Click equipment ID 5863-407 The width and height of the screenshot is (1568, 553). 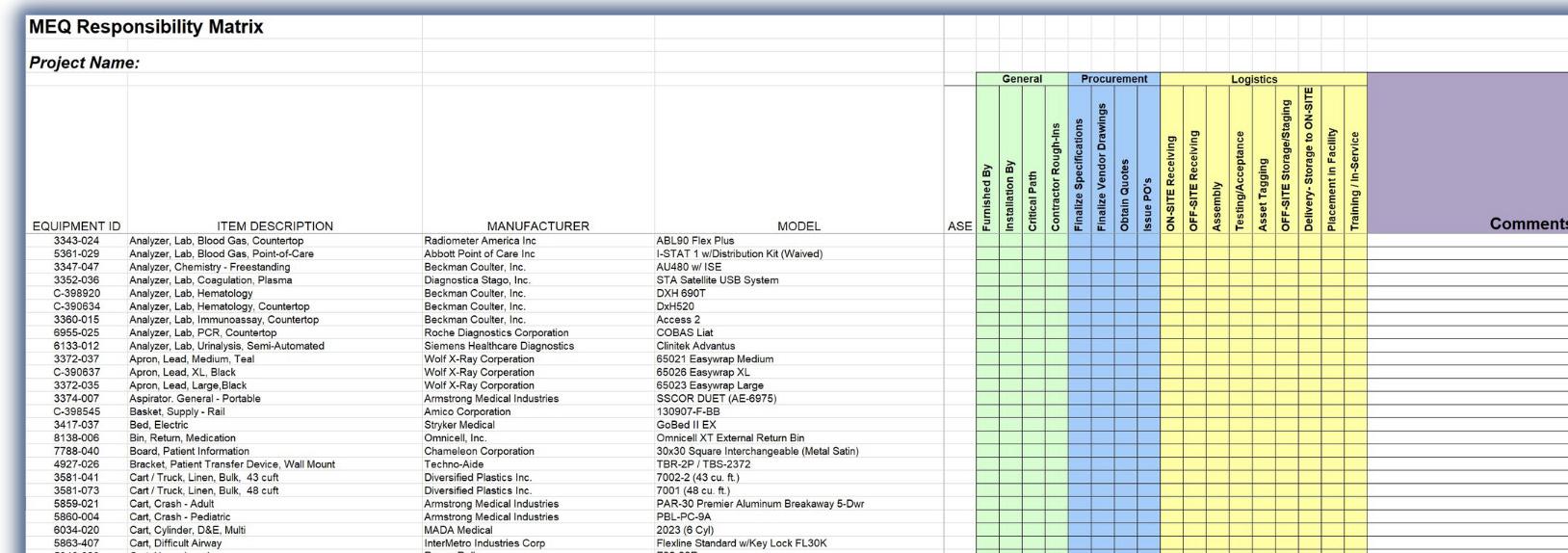(76, 543)
